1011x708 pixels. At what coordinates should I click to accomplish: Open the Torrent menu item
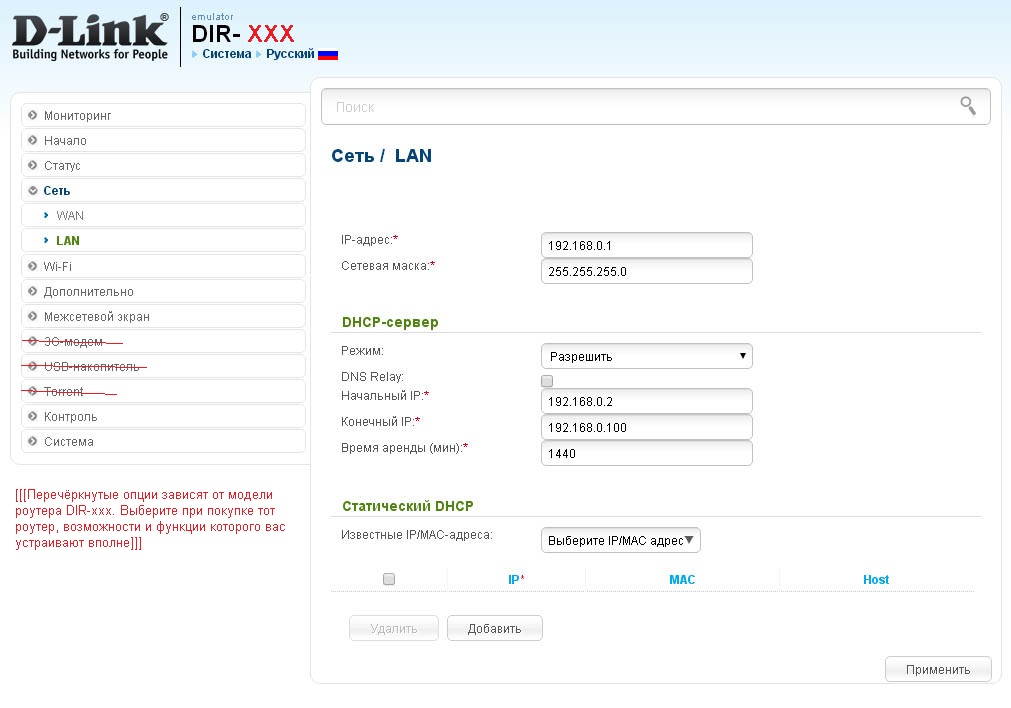click(163, 391)
